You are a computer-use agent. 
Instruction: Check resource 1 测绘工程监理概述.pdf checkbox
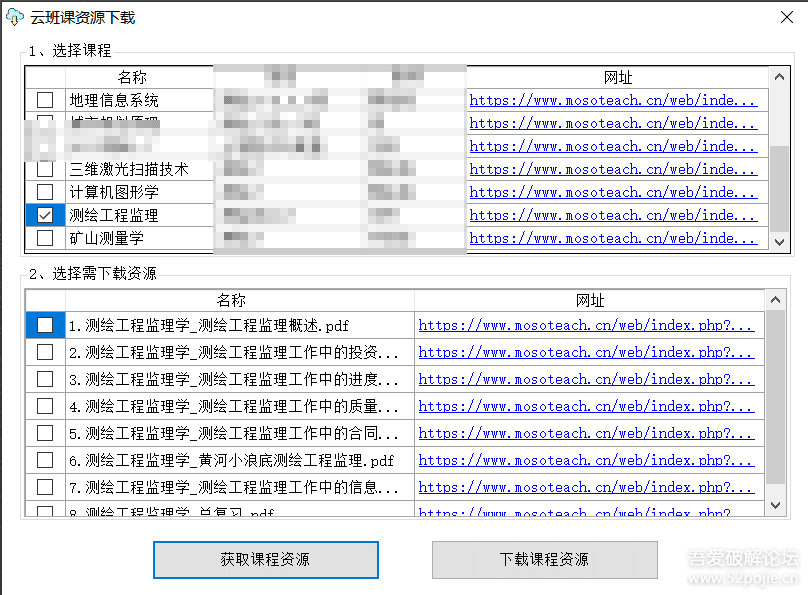point(45,325)
